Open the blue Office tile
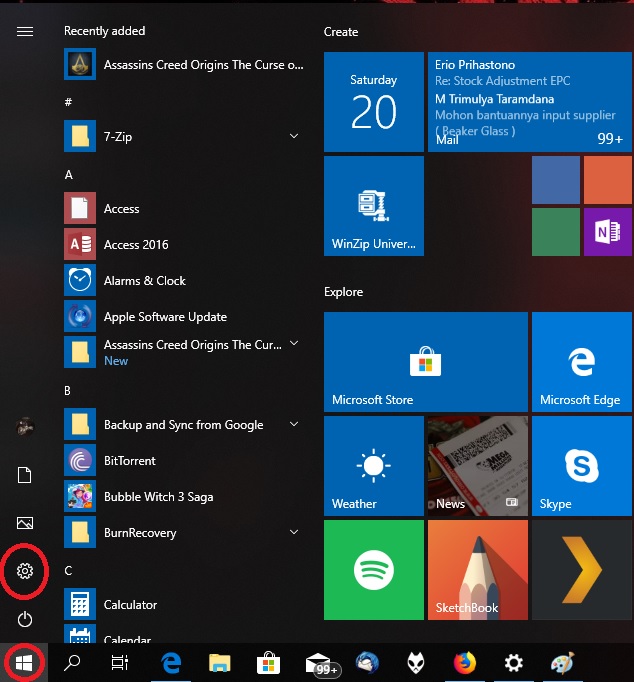 pyautogui.click(x=556, y=180)
